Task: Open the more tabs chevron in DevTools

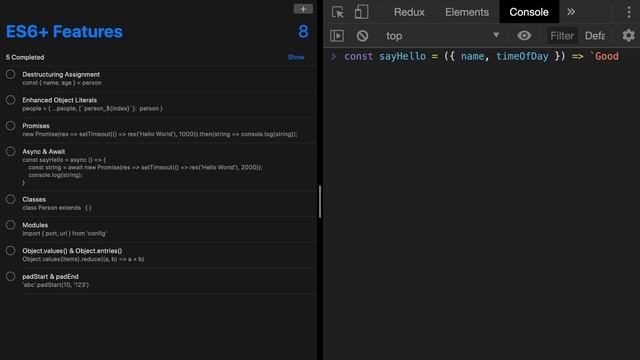Action: pos(571,12)
